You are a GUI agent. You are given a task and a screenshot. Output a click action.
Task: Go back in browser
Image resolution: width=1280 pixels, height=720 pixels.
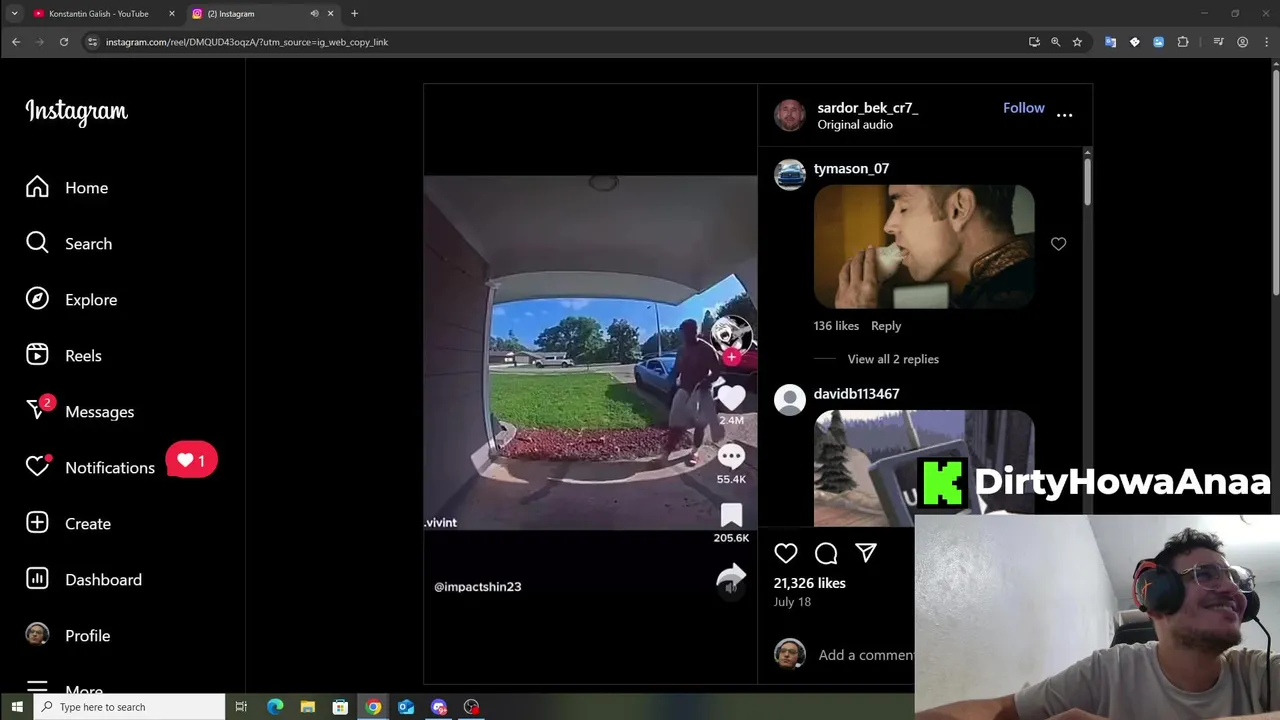(x=16, y=42)
